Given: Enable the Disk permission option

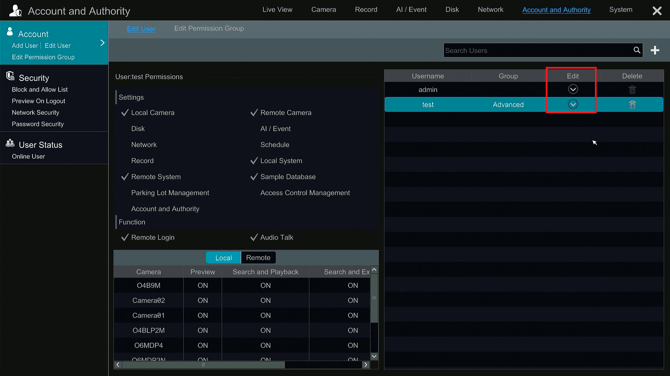Looking at the screenshot, I should [x=138, y=129].
